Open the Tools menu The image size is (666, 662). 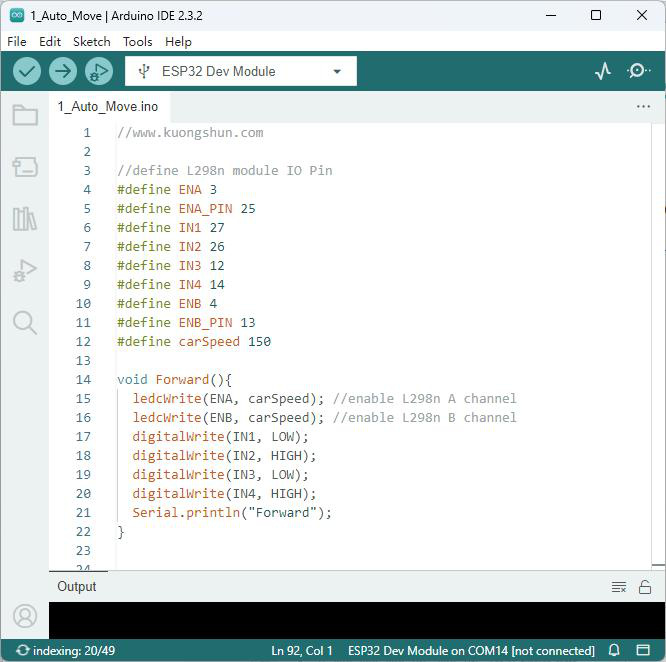pos(138,42)
